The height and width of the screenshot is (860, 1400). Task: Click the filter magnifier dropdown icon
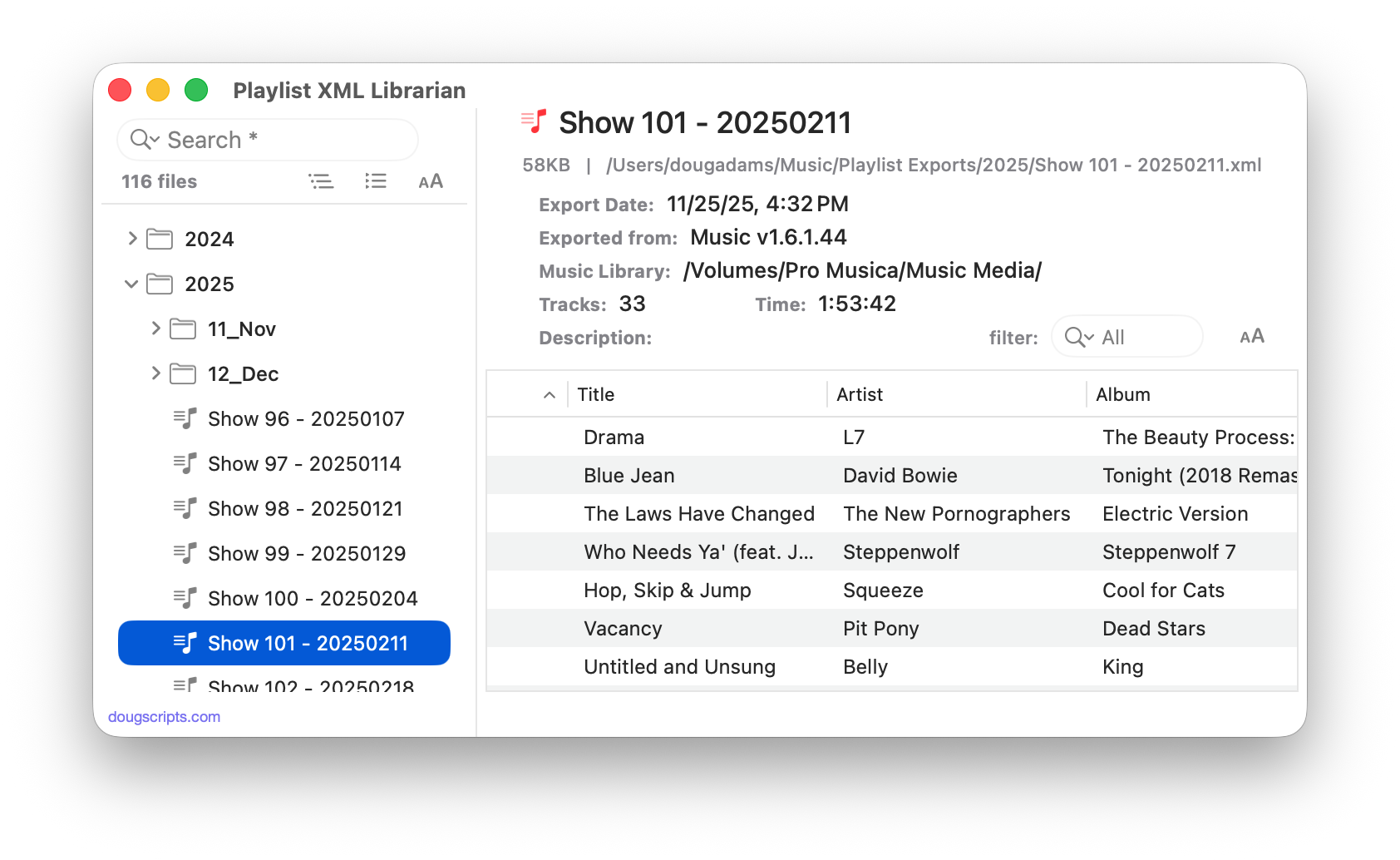(x=1078, y=337)
